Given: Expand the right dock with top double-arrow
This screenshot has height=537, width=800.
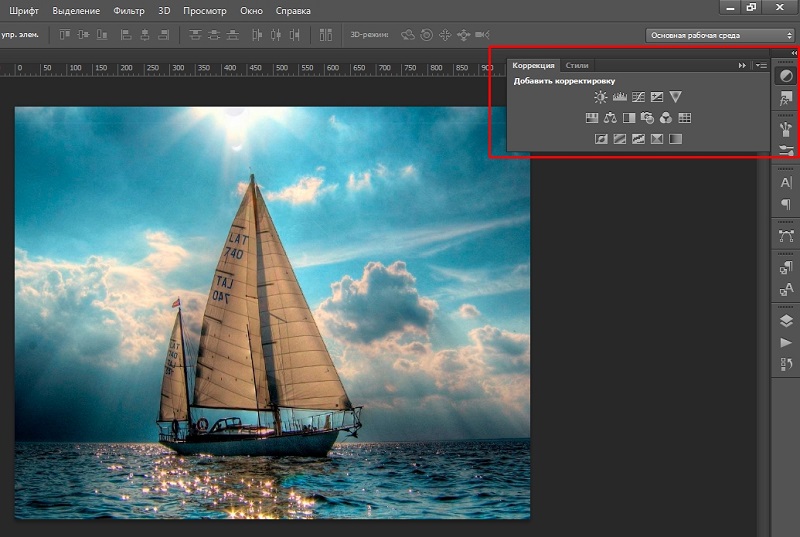Looking at the screenshot, I should 794,53.
